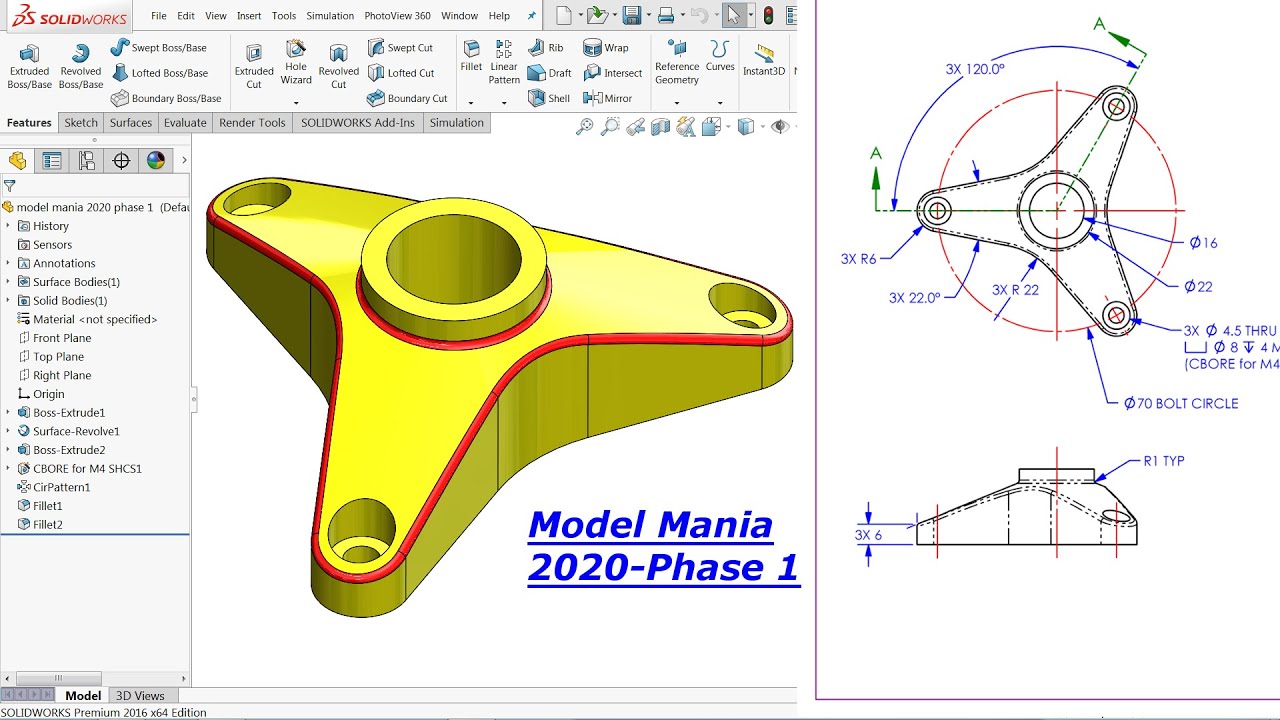
Task: Toggle the Instant3D mode
Action: pos(764,60)
